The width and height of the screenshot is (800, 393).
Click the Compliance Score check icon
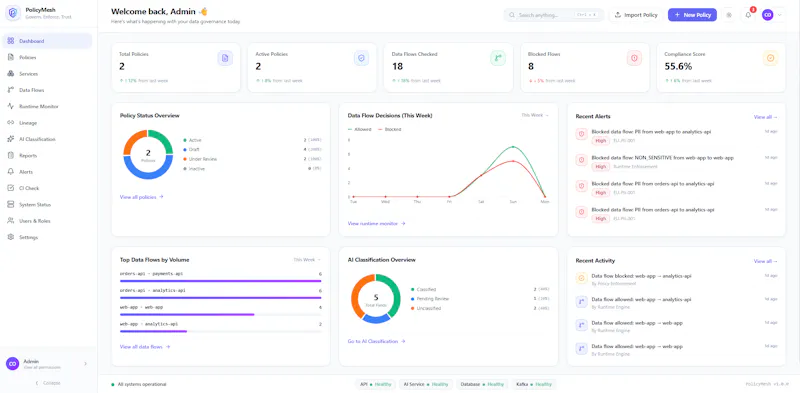[770, 58]
